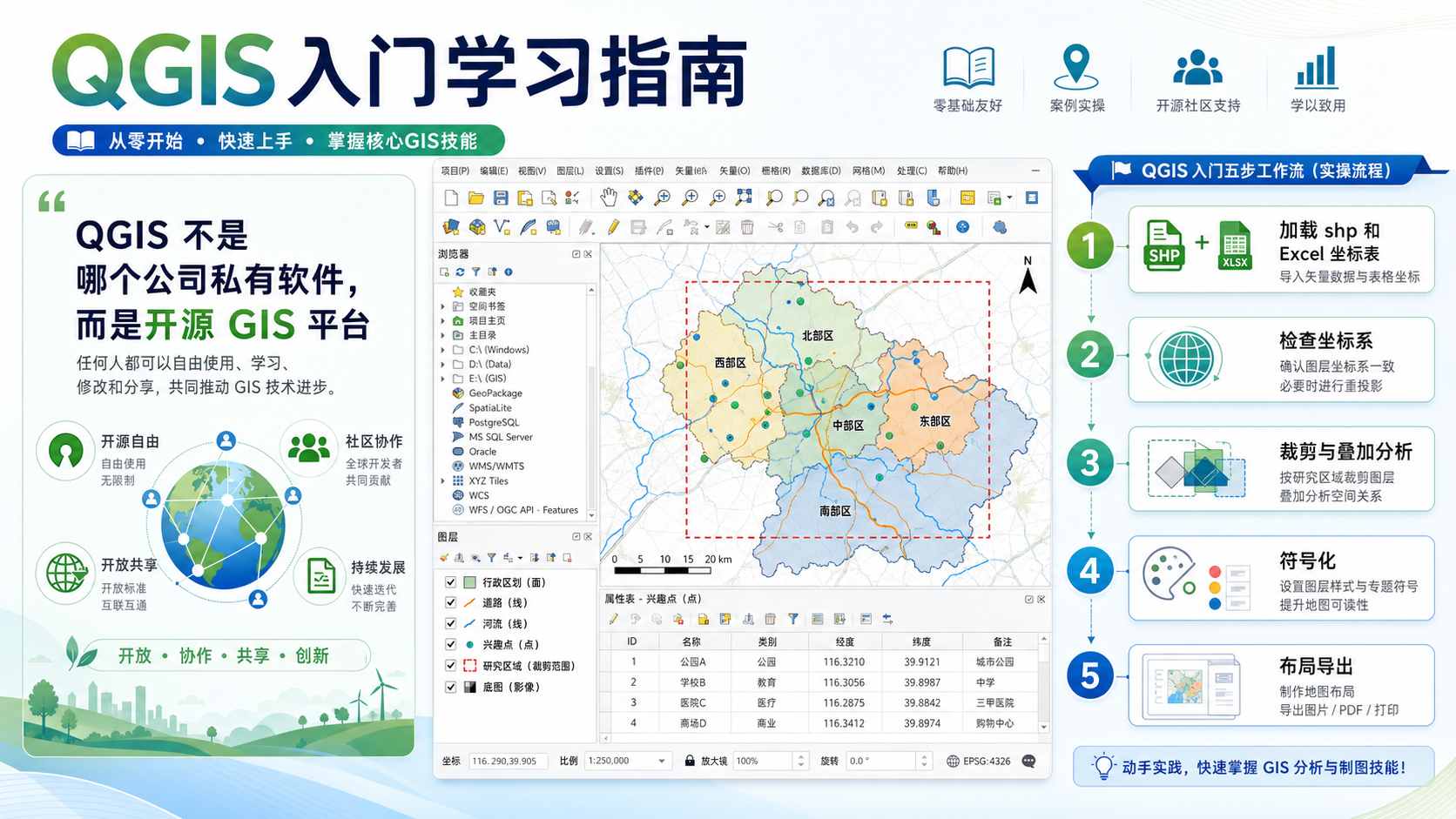The image size is (1456, 819).
Task: Open the 图层(L) menu
Action: [x=570, y=171]
